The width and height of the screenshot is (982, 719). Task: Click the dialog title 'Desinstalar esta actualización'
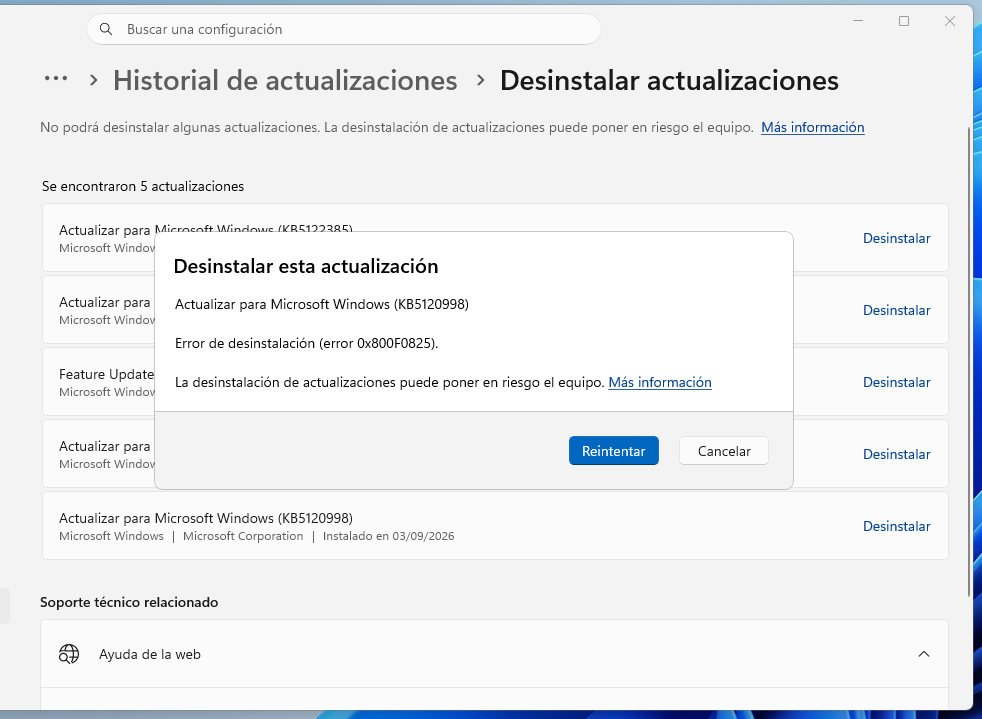click(x=306, y=266)
